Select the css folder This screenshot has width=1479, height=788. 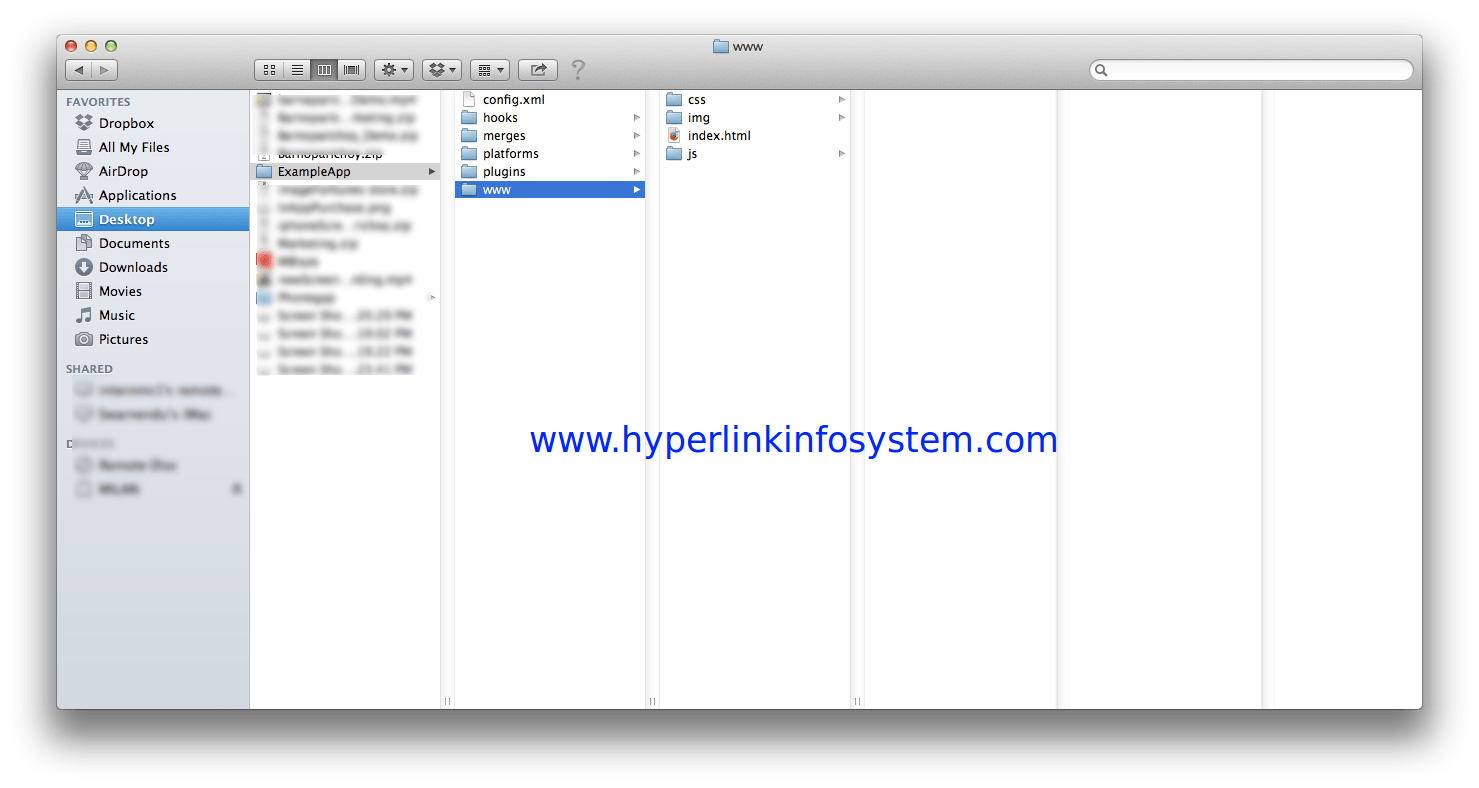pyautogui.click(x=755, y=100)
